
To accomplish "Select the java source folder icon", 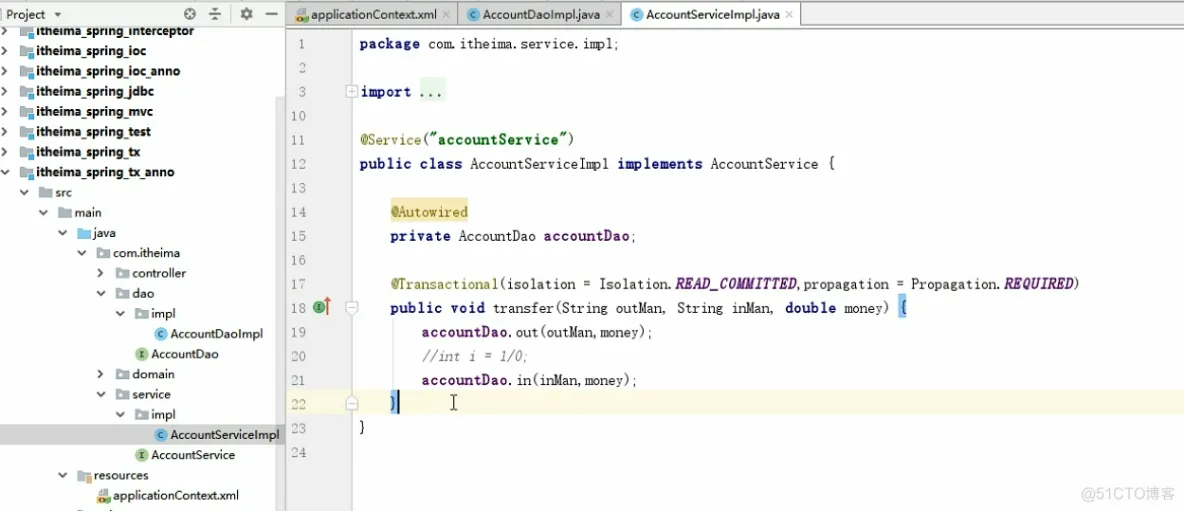I will [x=84, y=232].
